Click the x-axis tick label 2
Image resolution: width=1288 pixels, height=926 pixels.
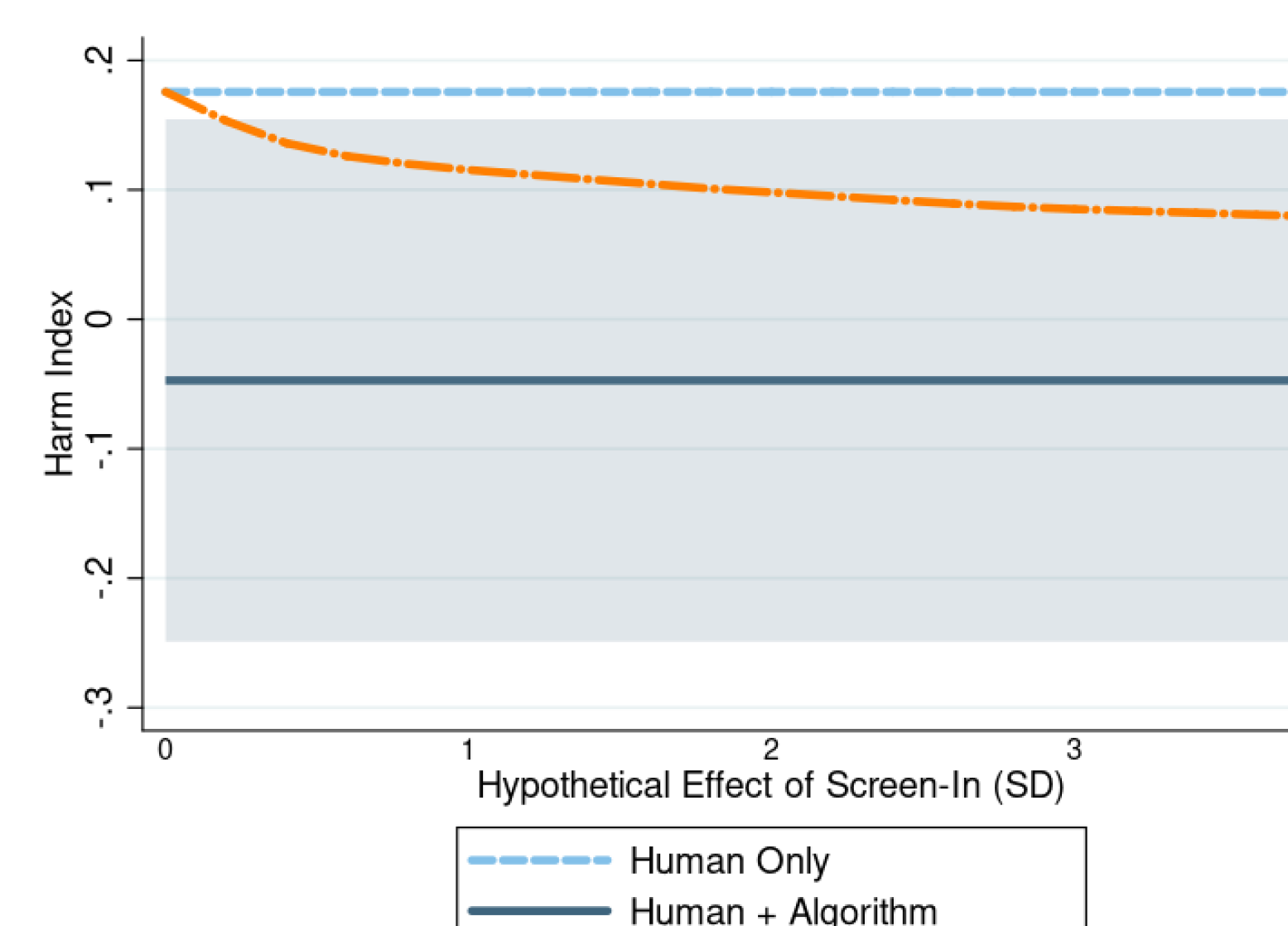click(x=771, y=750)
